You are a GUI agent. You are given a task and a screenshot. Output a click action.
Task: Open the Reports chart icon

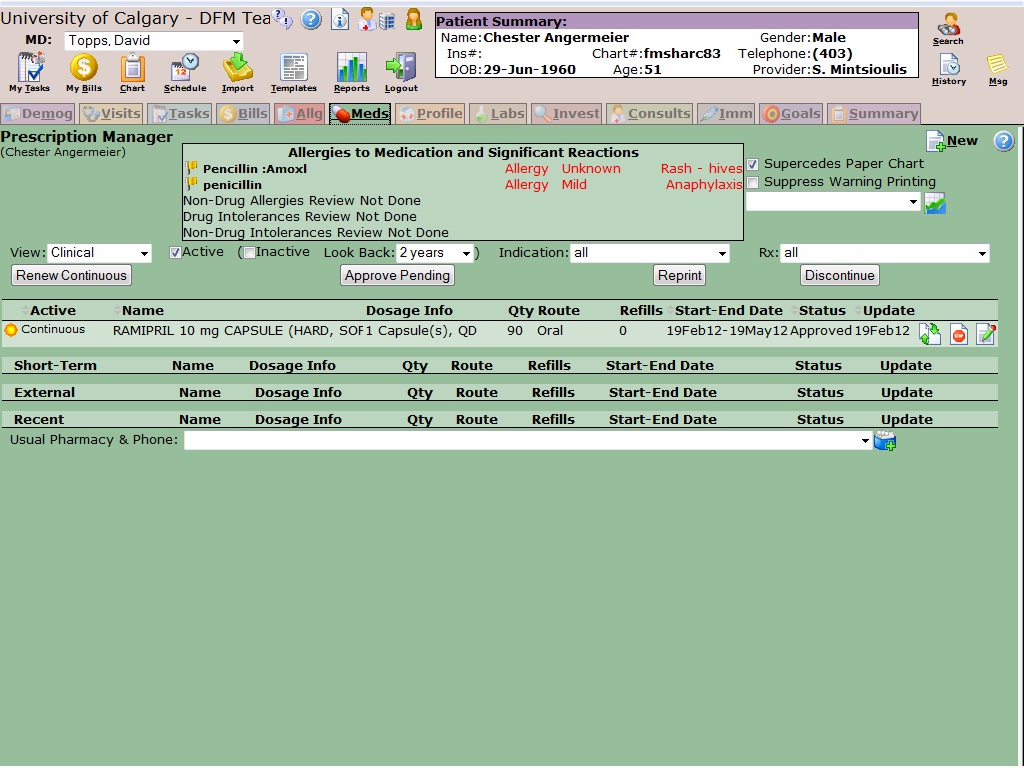(x=352, y=70)
